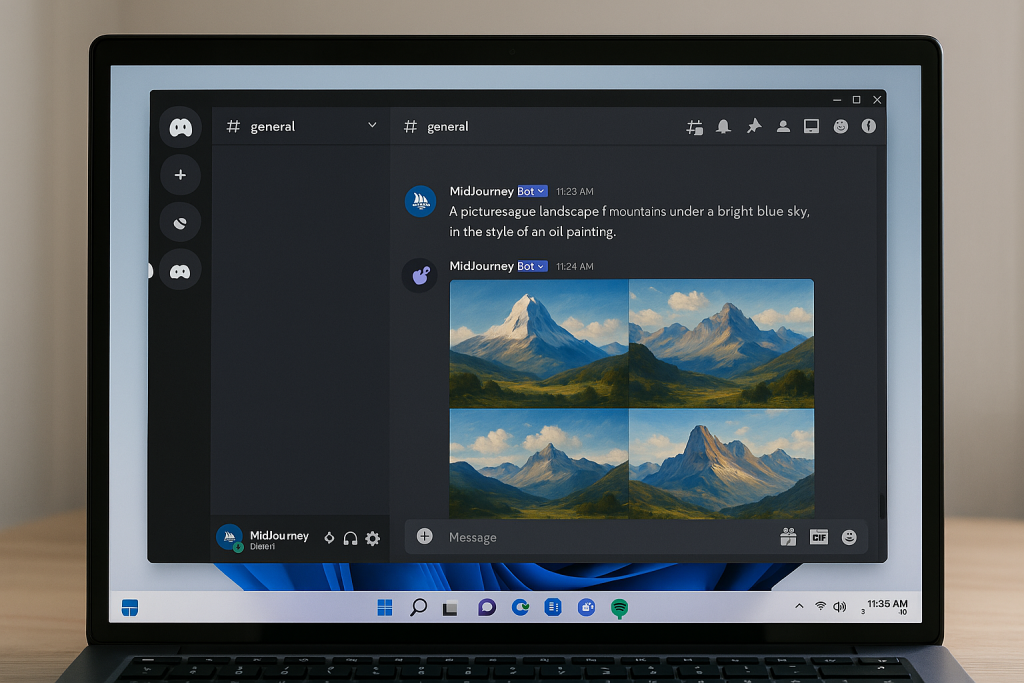Open the inbox icon
Screen dimensions: 1024x683
(x=812, y=127)
